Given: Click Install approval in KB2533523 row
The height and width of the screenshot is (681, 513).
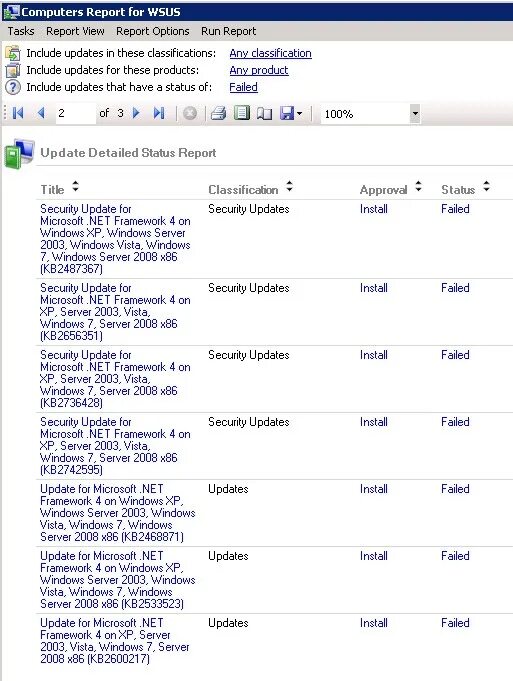Looking at the screenshot, I should click(374, 556).
